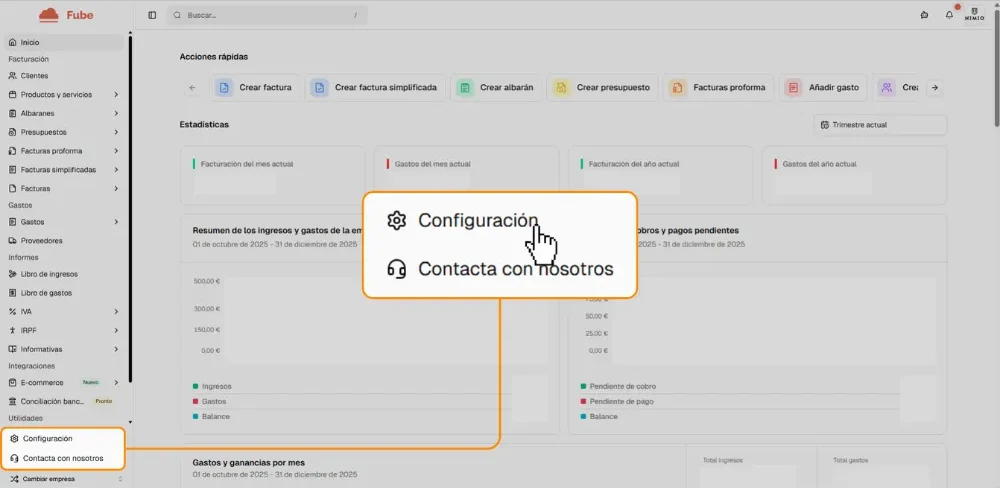
Task: Click Crear factura simplificada quick action
Action: (x=376, y=87)
